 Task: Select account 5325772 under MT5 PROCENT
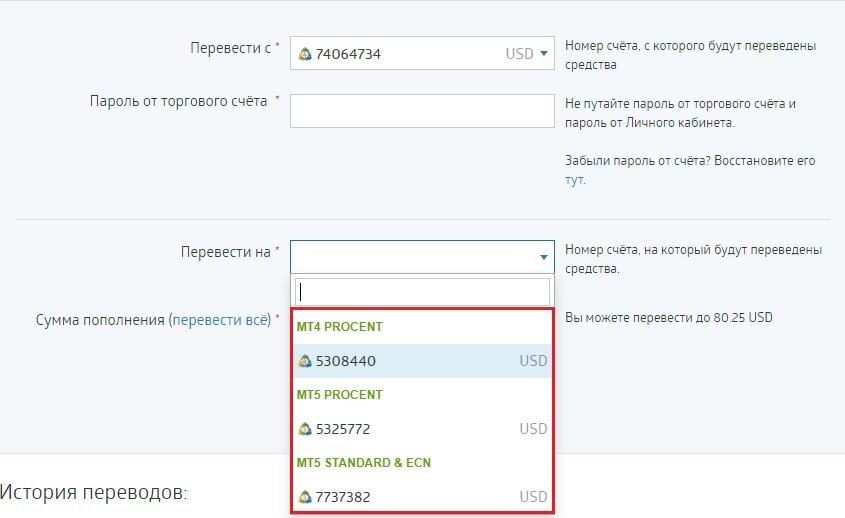[422, 429]
